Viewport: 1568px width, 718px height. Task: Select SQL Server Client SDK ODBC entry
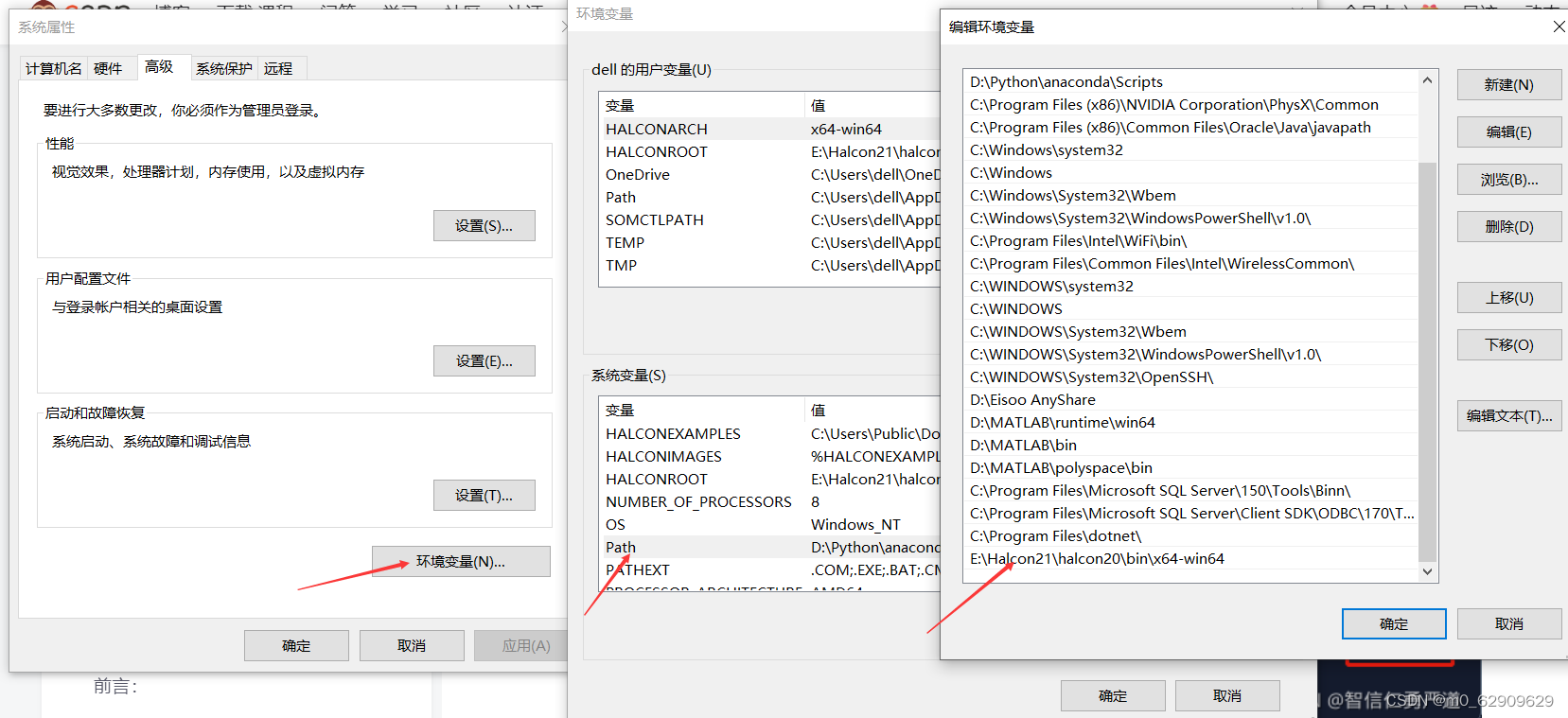[x=1190, y=514]
